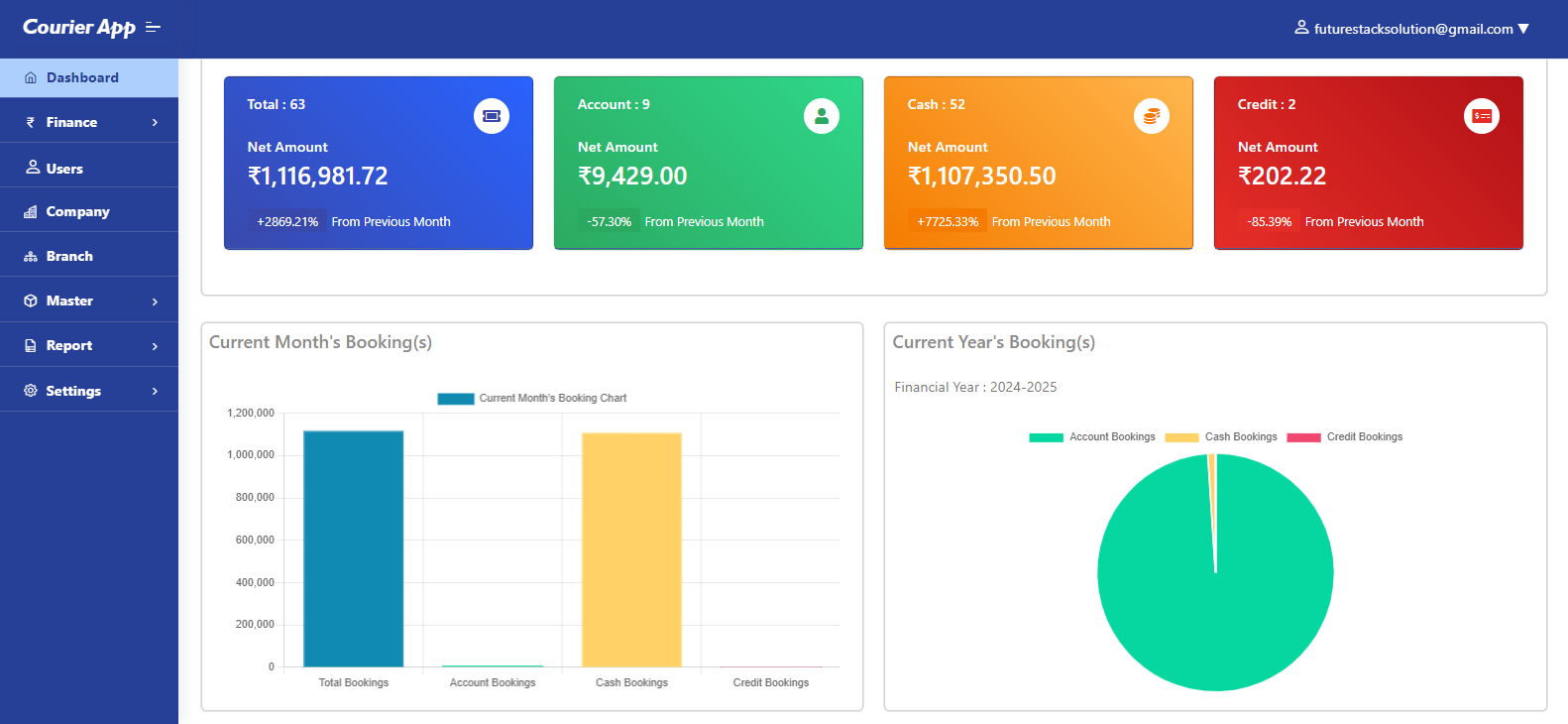Screen dimensions: 1568x724
Task: Click the ticket icon on Total card
Action: (491, 116)
